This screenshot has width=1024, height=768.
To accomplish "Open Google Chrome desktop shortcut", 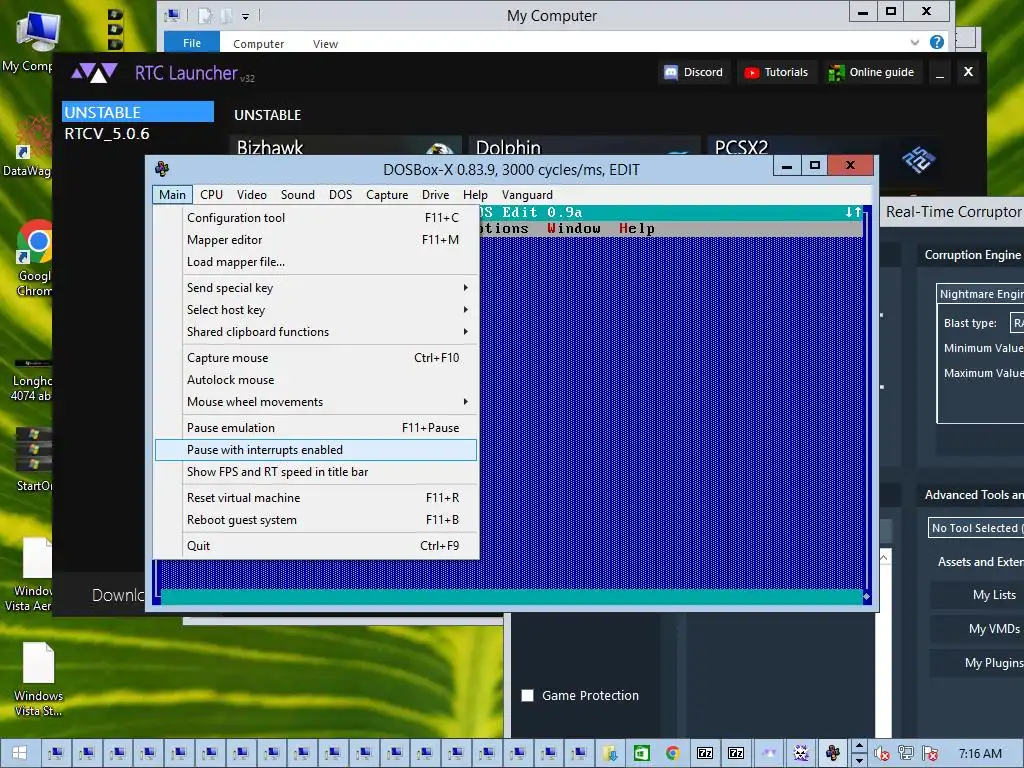I will (x=34, y=259).
